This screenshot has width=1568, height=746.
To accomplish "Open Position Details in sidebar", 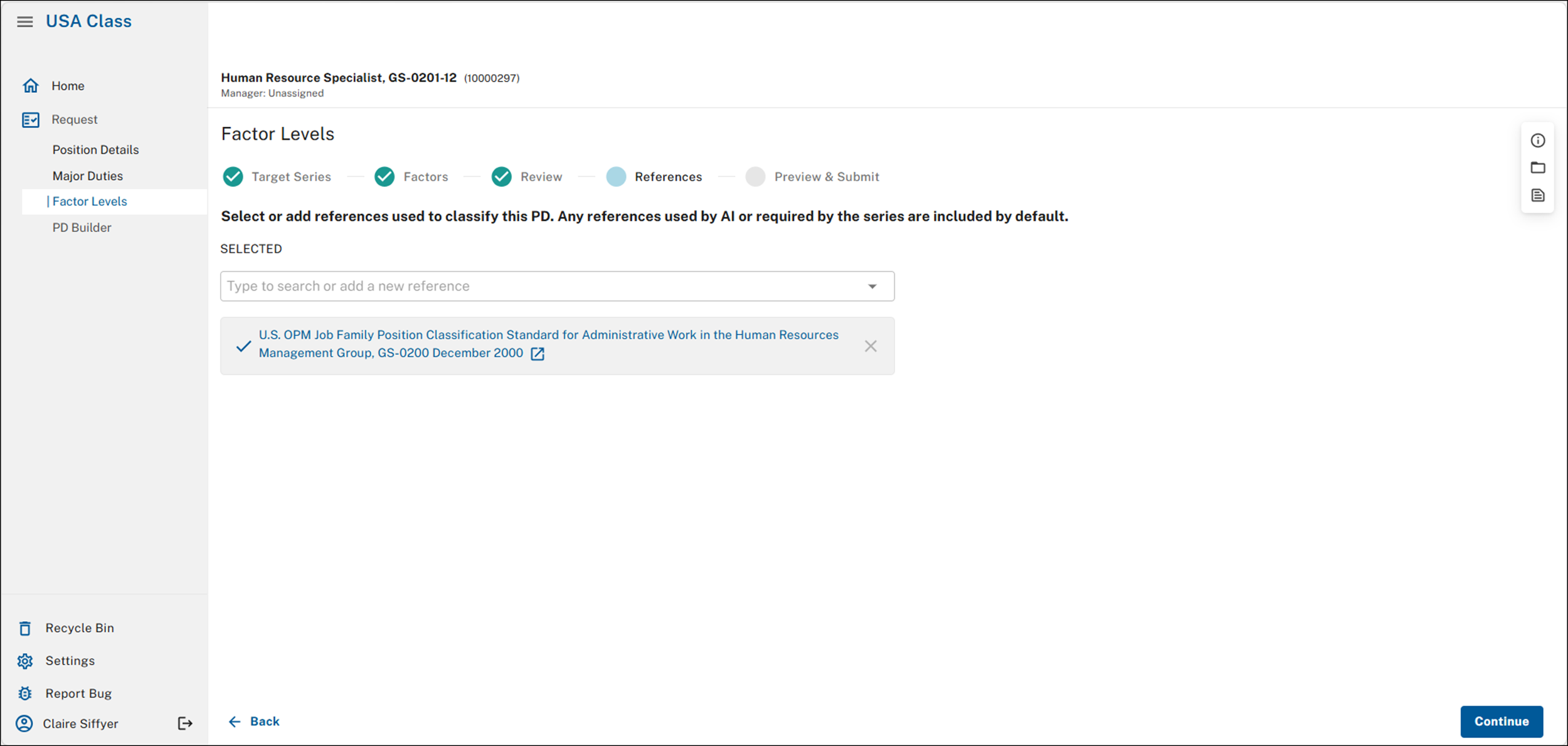I will coord(95,150).
